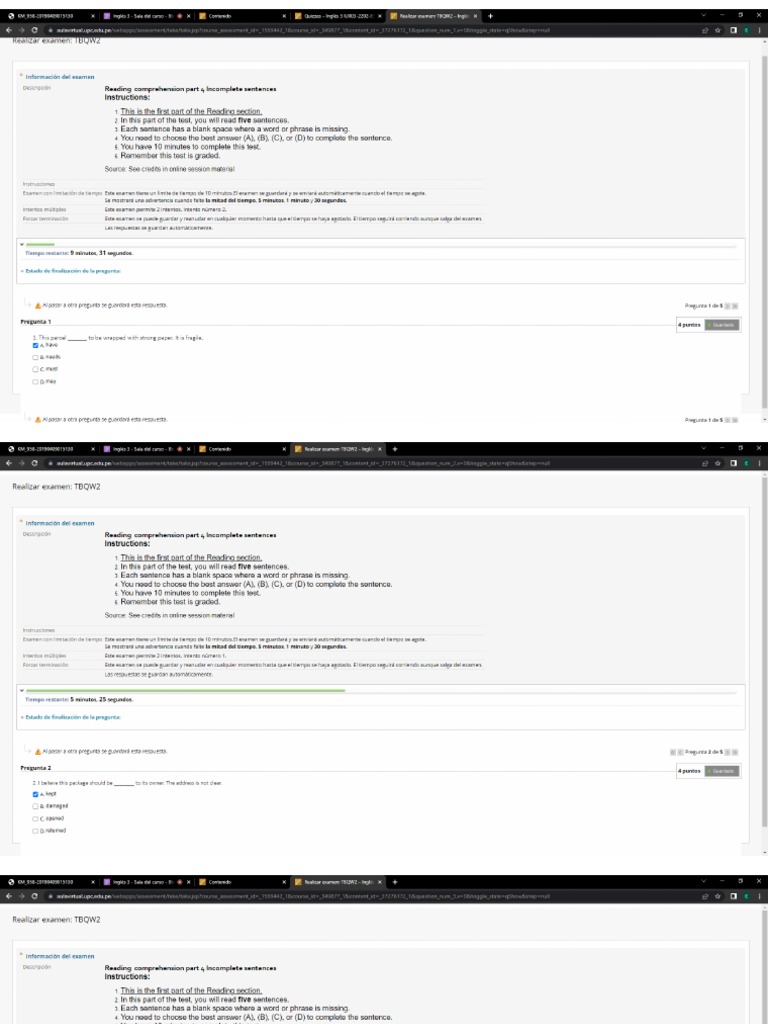Click the bookmark star icon in the topmost address bar

pos(719,30)
